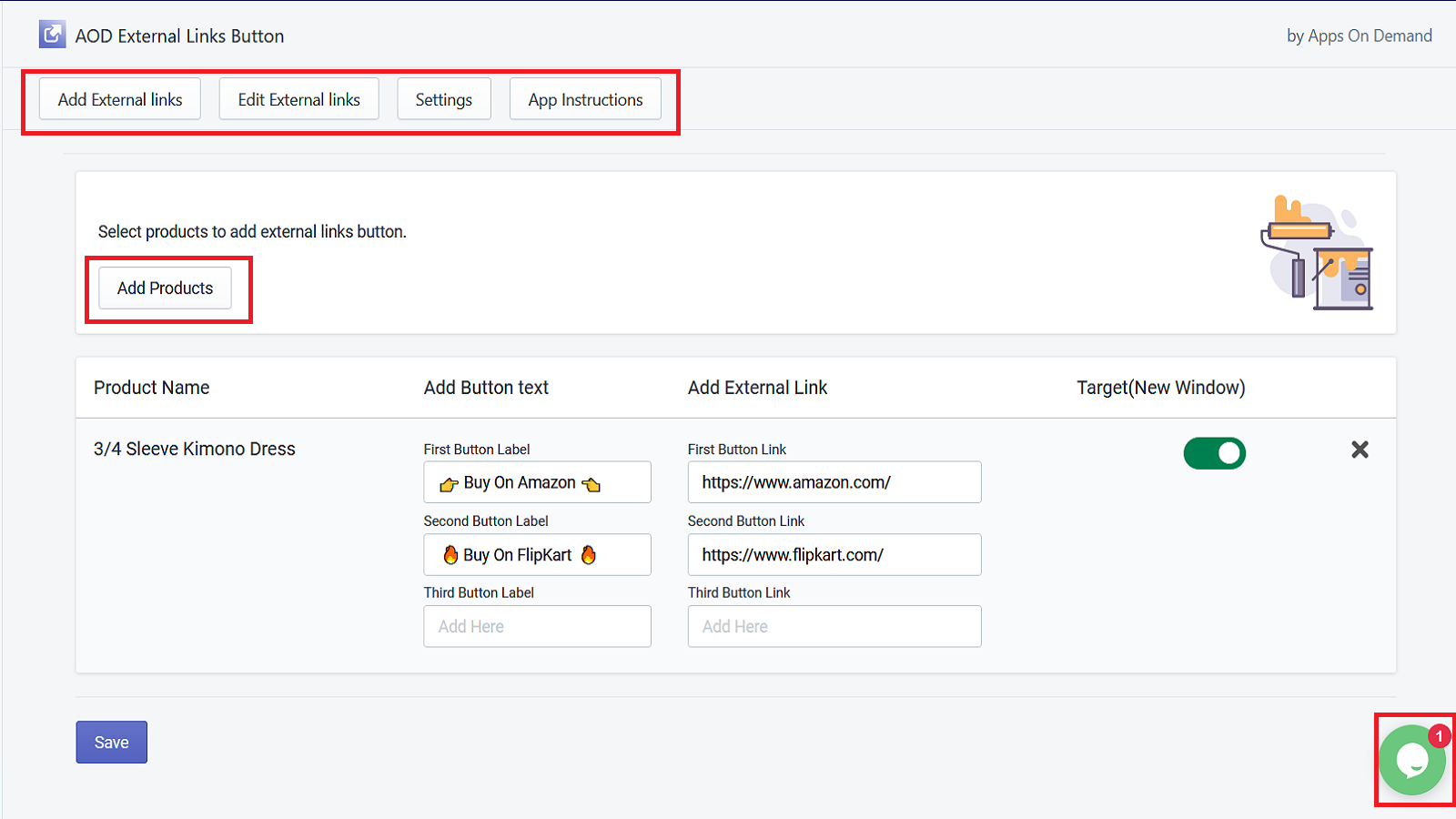Open the Settings tab

coord(443,99)
